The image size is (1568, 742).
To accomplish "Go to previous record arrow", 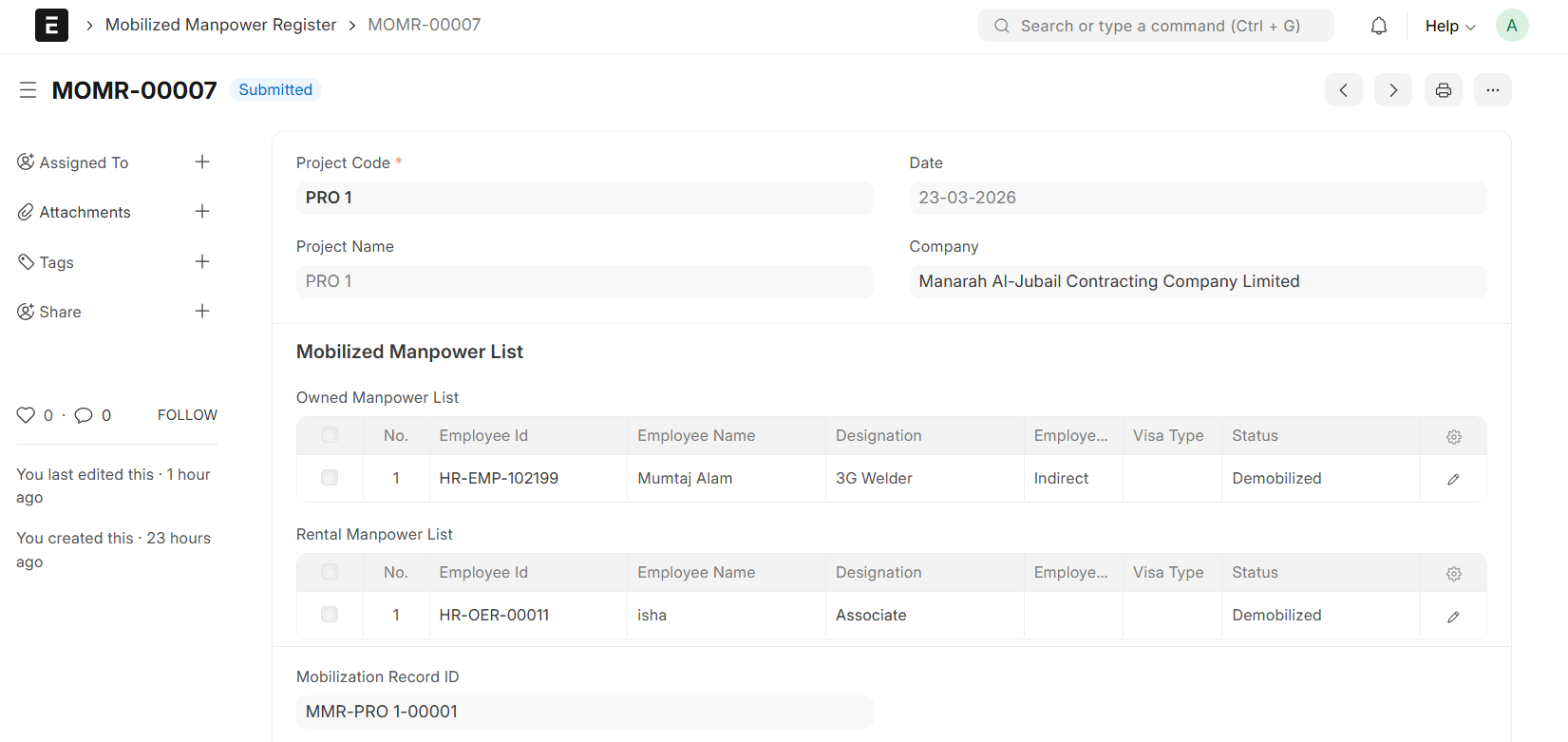I will pos(1343,90).
